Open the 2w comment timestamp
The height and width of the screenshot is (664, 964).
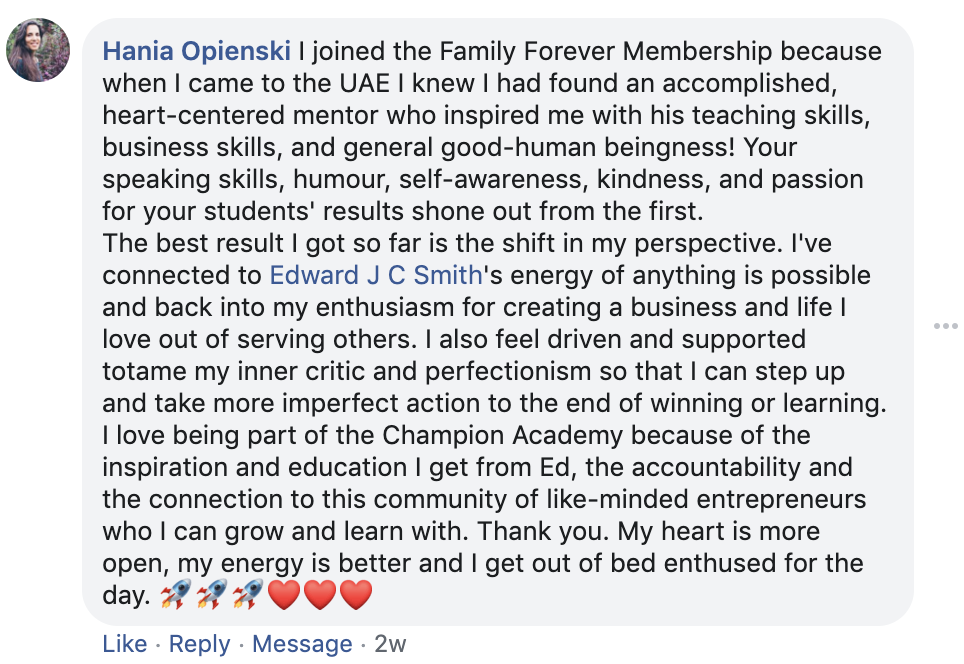point(390,644)
